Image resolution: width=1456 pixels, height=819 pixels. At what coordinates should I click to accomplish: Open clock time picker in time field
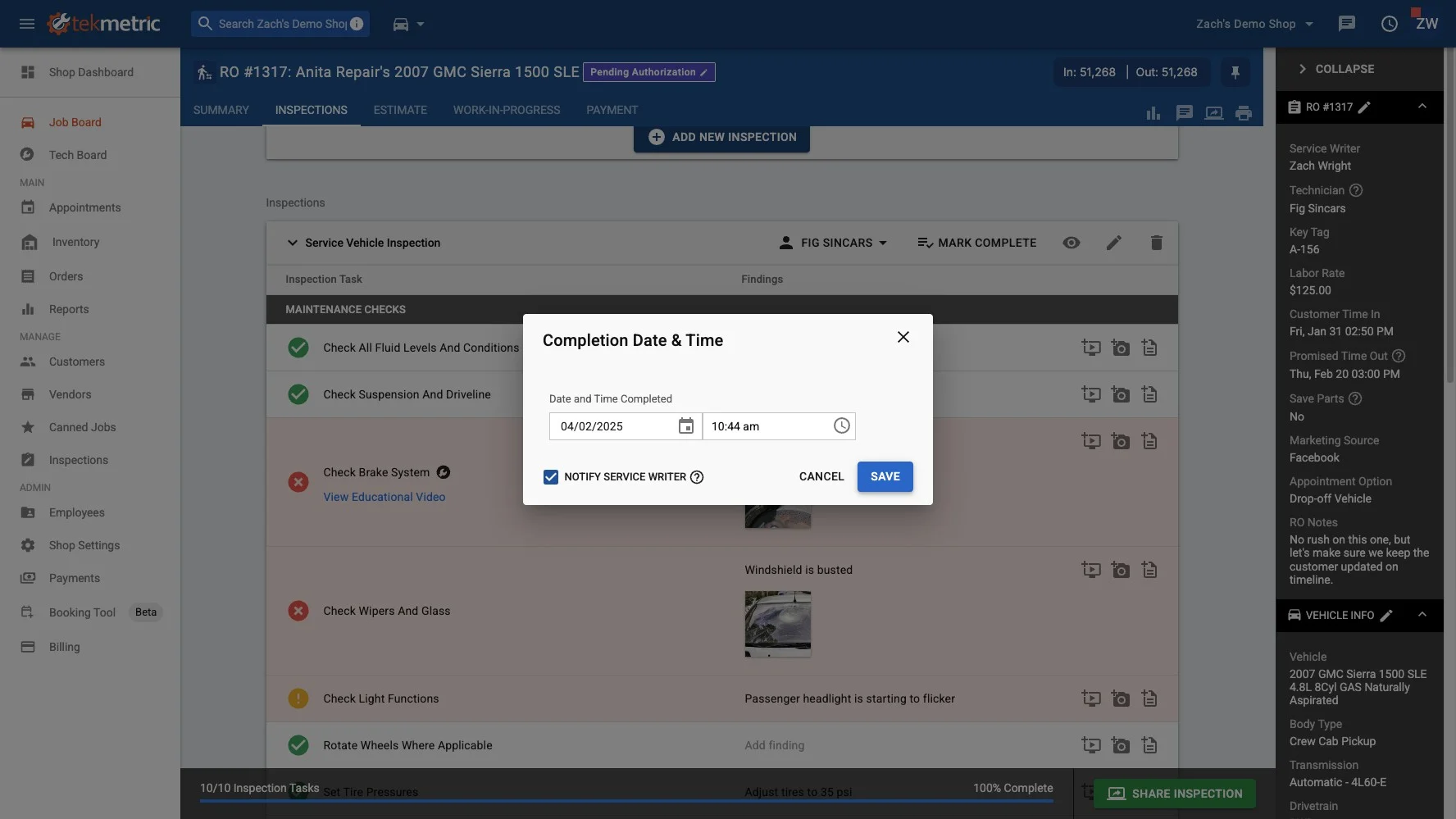click(841, 426)
